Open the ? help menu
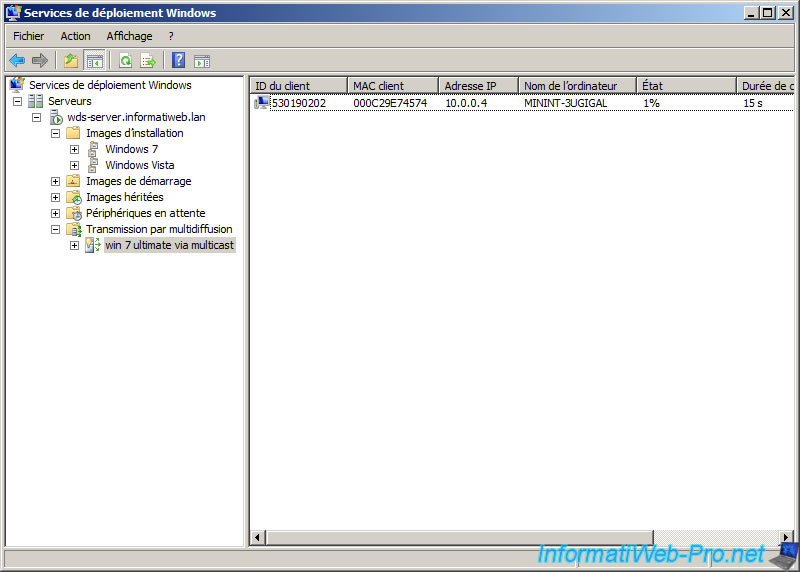This screenshot has height=572, width=800. click(171, 36)
